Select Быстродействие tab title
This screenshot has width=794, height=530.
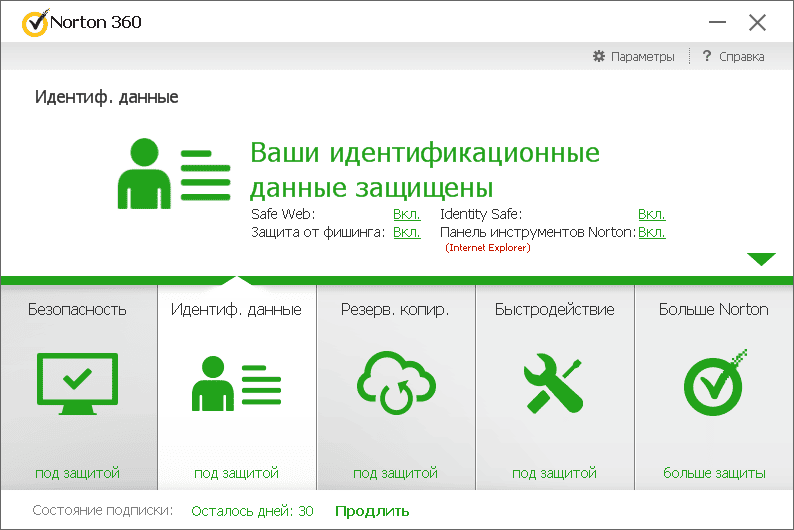click(x=554, y=309)
